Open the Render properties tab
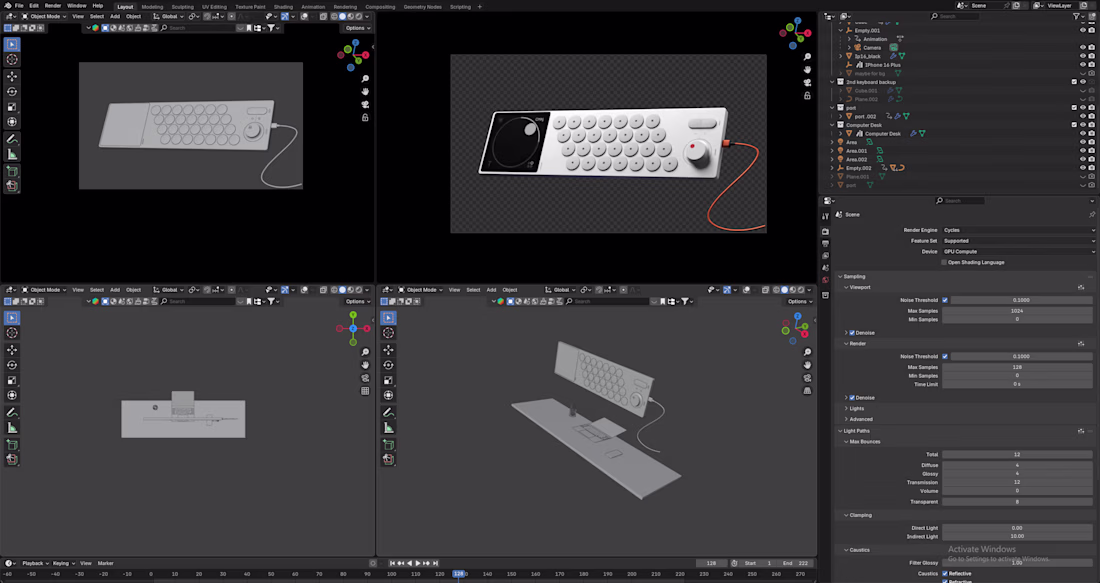The width and height of the screenshot is (1100, 583). tap(825, 232)
